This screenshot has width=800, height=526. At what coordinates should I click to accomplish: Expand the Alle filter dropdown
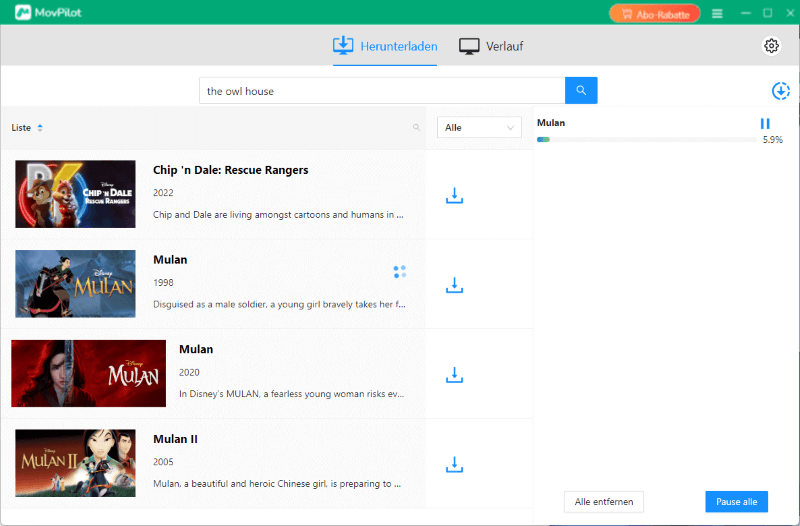coord(479,128)
